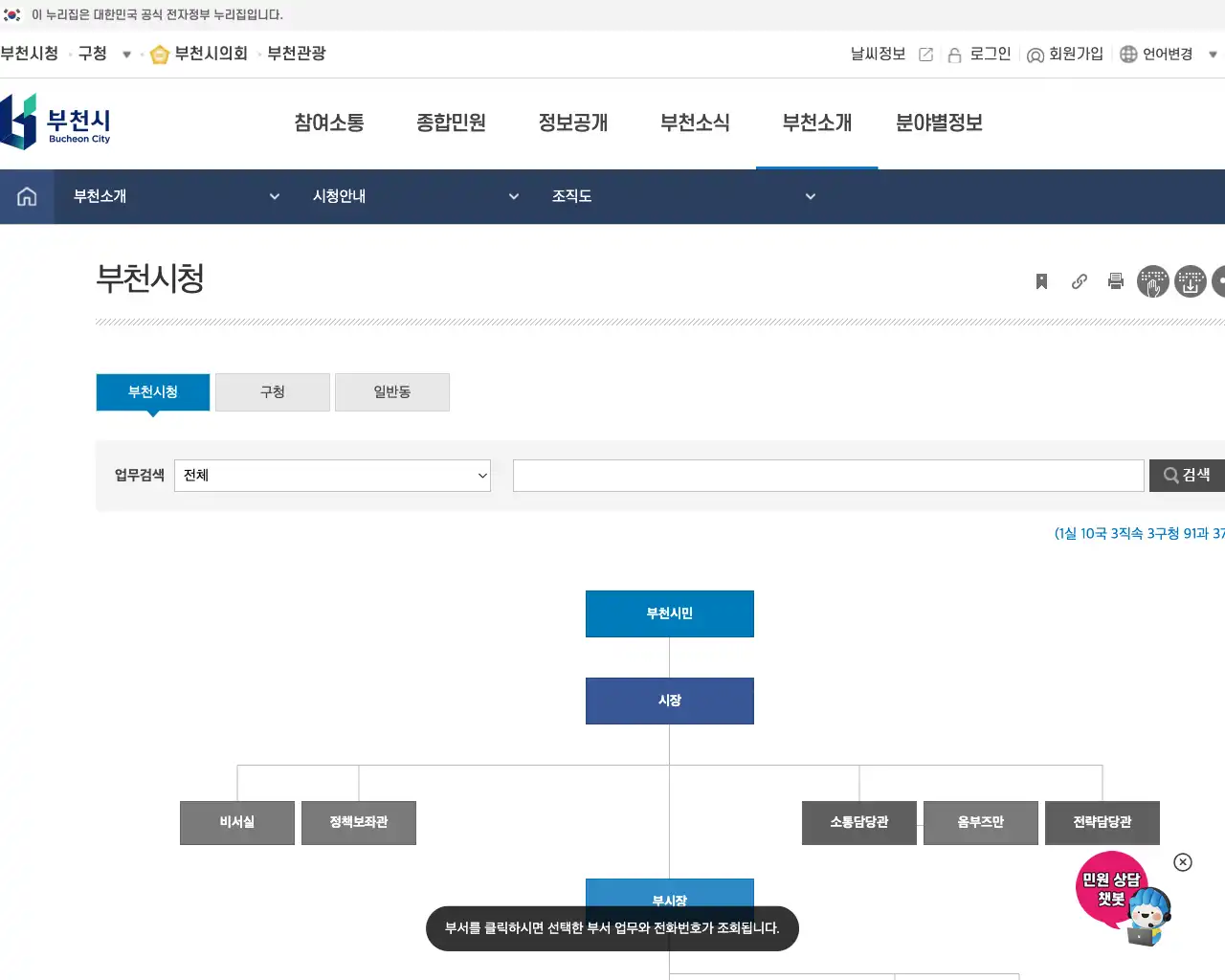The image size is (1225, 980).
Task: Open 날씨정보 external link icon
Action: 925,55
